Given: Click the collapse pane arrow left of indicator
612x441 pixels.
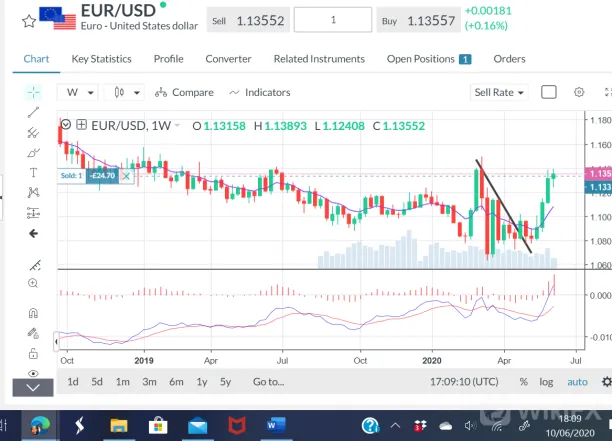Looking at the screenshot, I should click(56, 341).
